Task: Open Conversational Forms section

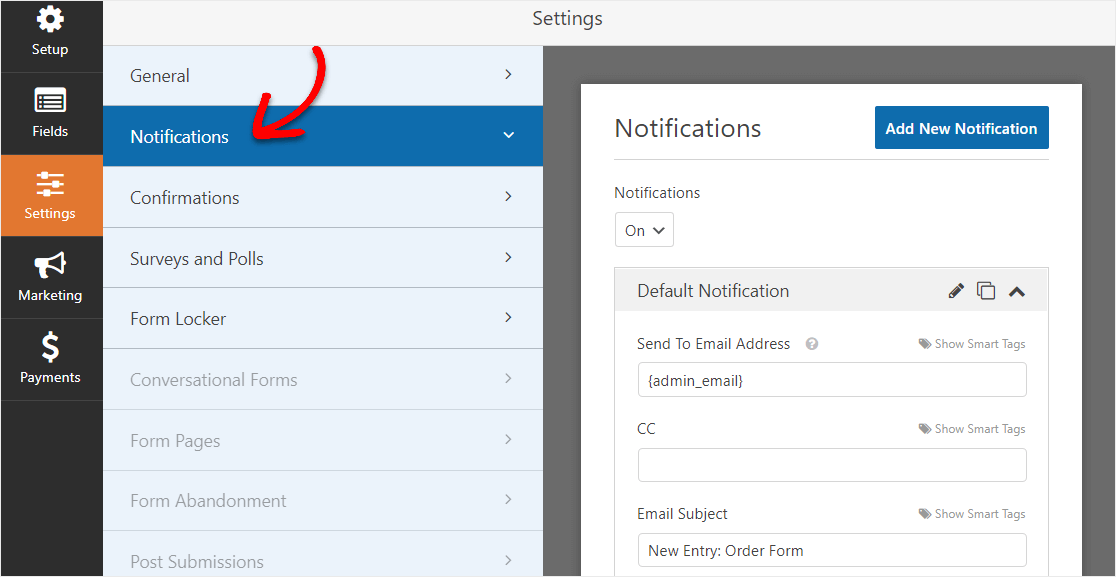Action: 322,379
